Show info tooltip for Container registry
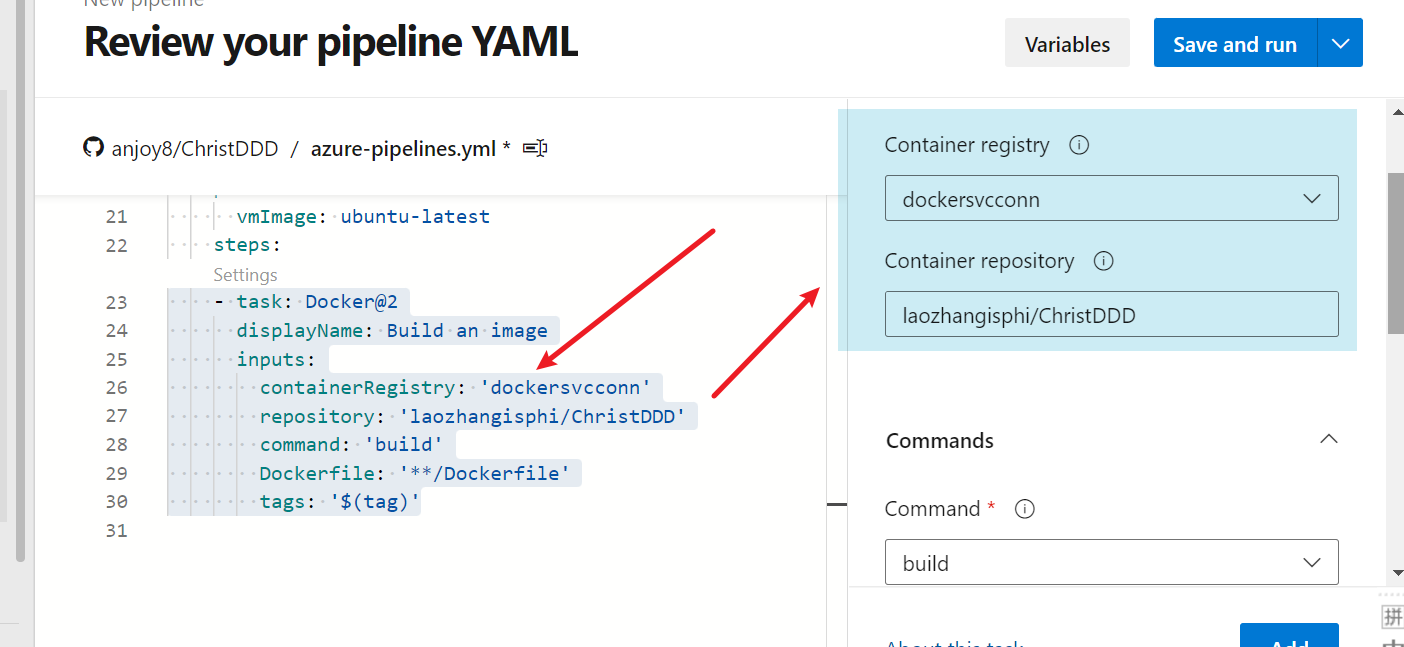This screenshot has width=1404, height=647. tap(1079, 145)
